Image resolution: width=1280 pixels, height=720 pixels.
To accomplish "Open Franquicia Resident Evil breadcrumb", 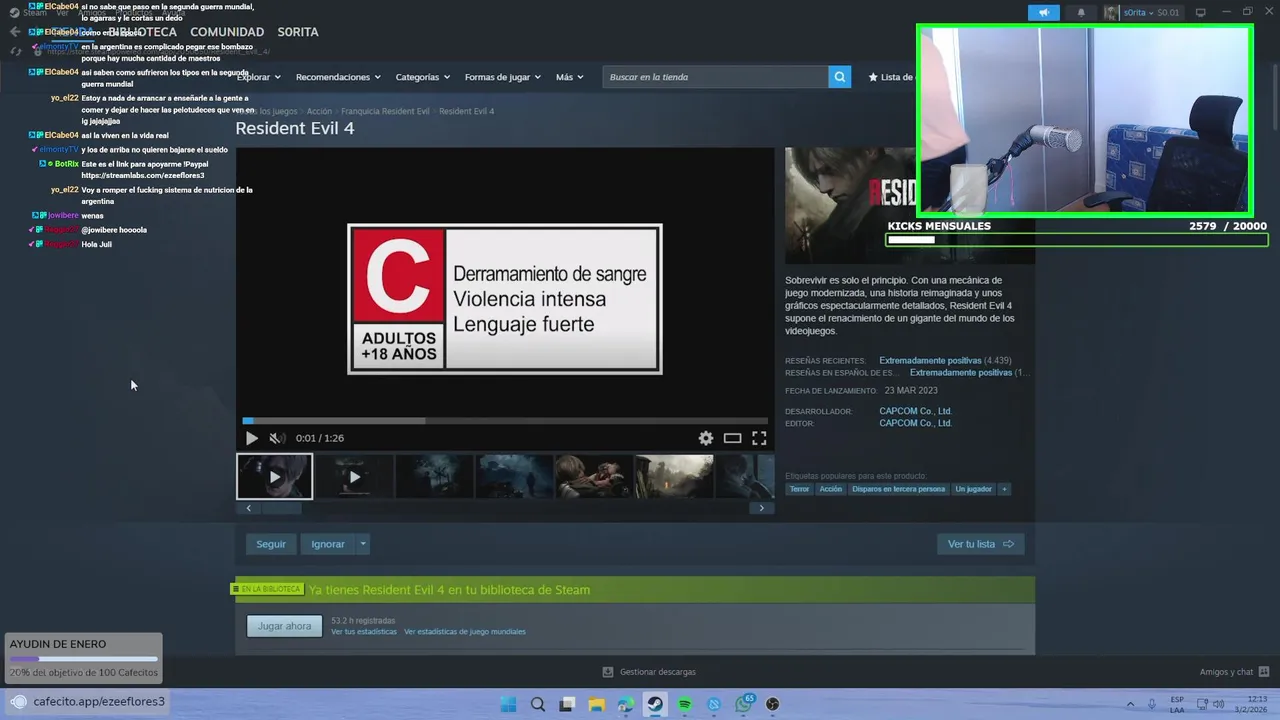I will [x=385, y=111].
